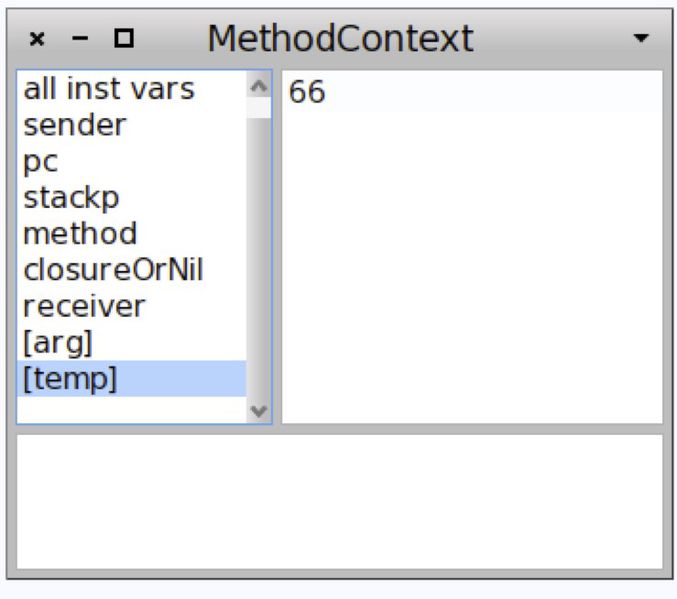Select the 'pc' field
This screenshot has width=677, height=599.
tap(41, 162)
